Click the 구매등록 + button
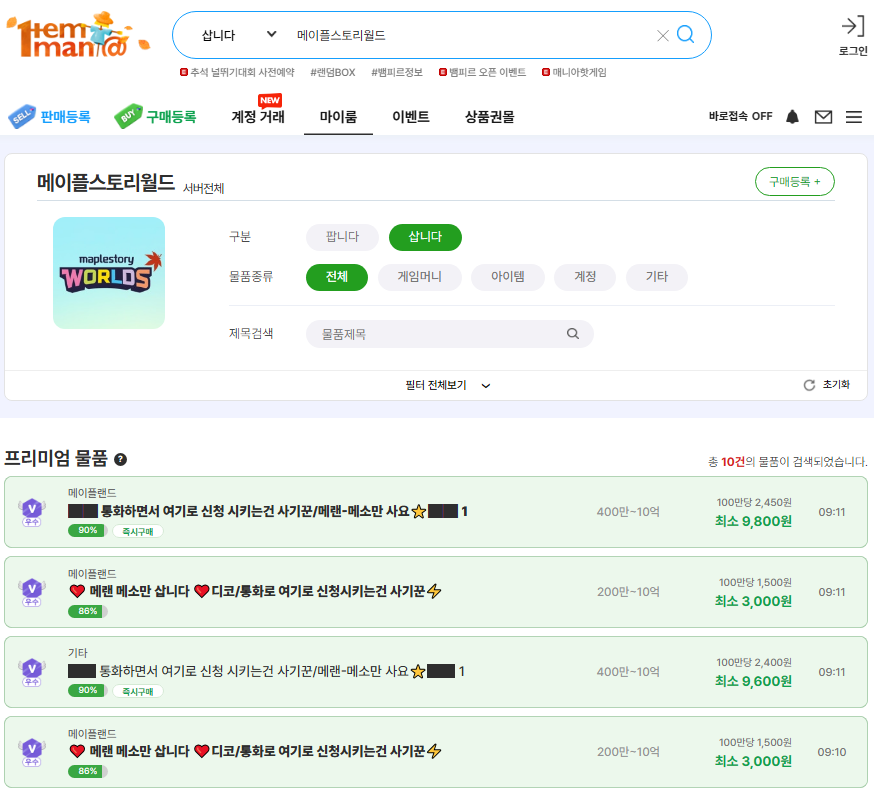The width and height of the screenshot is (874, 794). tap(794, 182)
